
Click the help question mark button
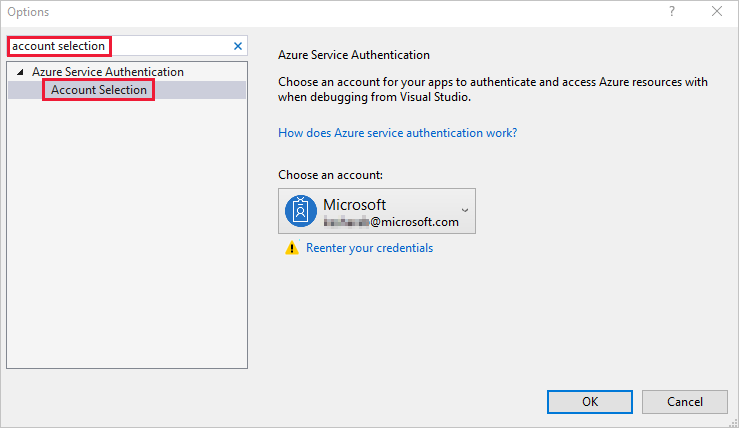coord(669,12)
